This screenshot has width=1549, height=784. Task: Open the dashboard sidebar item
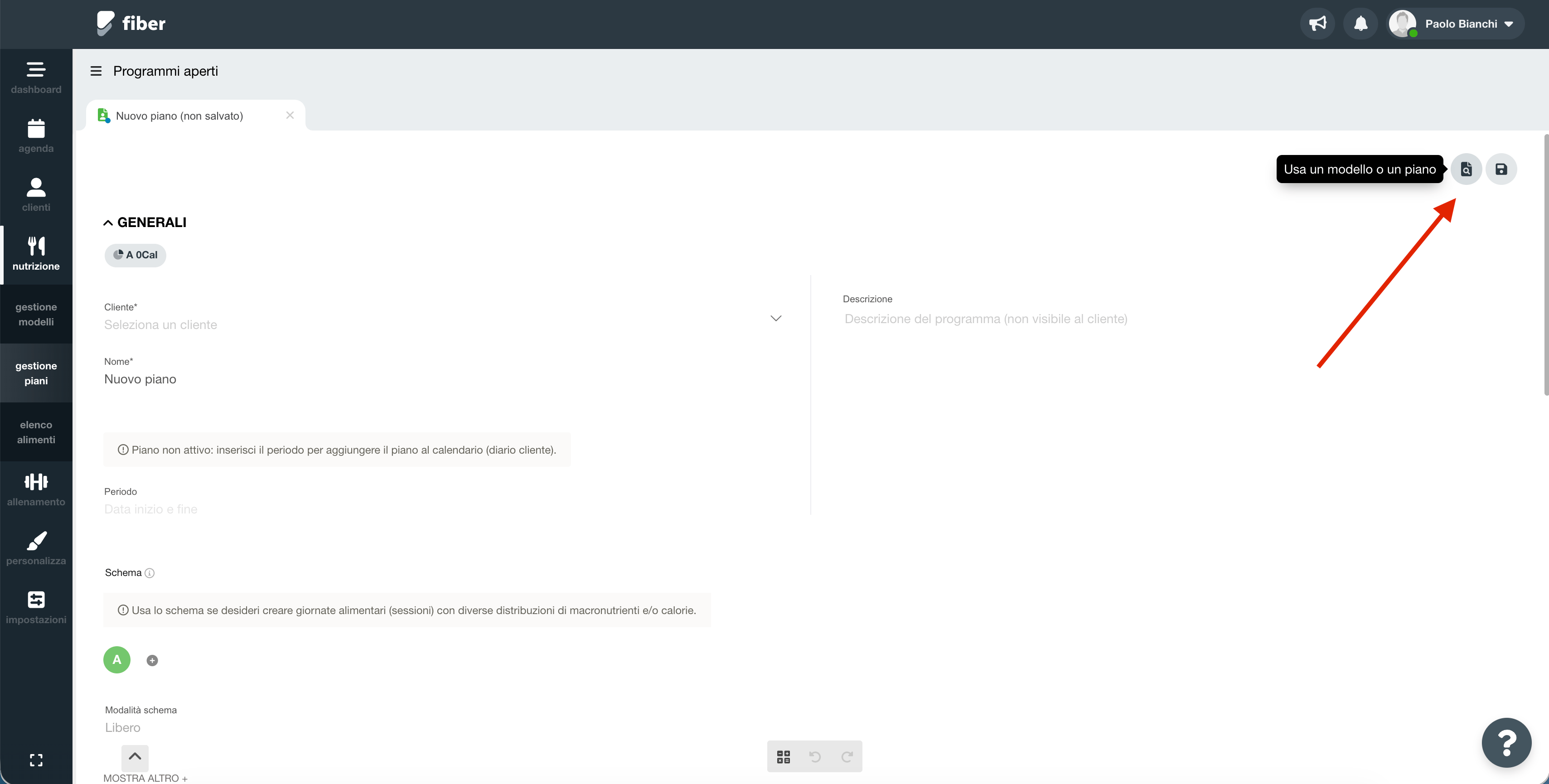36,78
